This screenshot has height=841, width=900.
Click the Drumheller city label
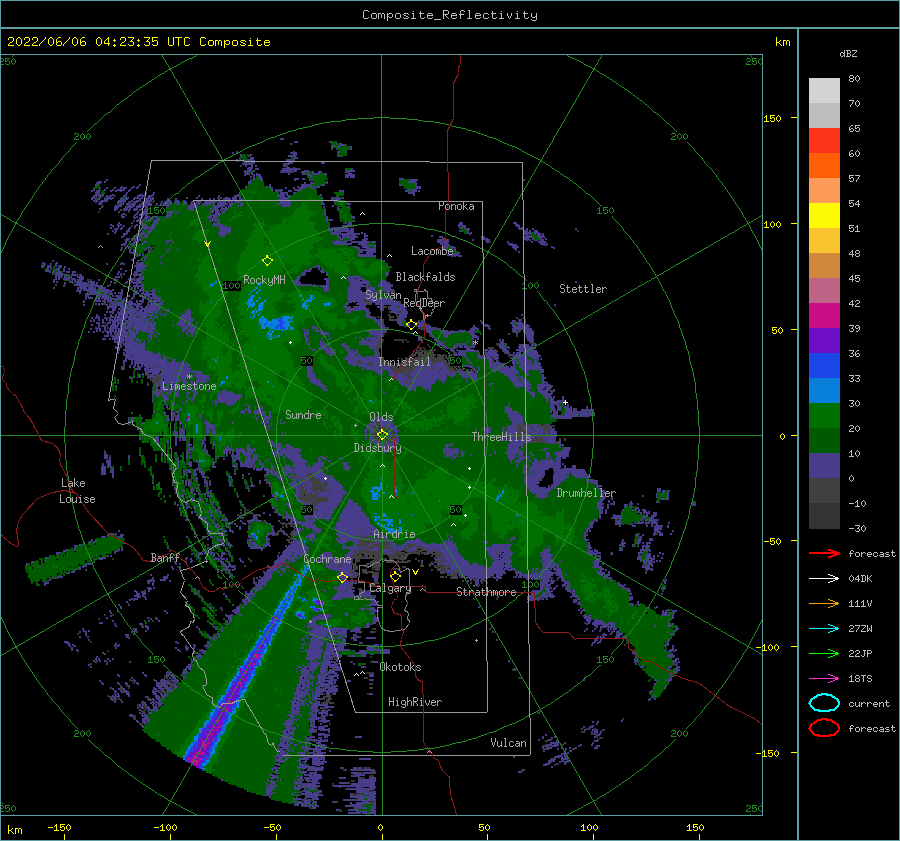pos(585,493)
